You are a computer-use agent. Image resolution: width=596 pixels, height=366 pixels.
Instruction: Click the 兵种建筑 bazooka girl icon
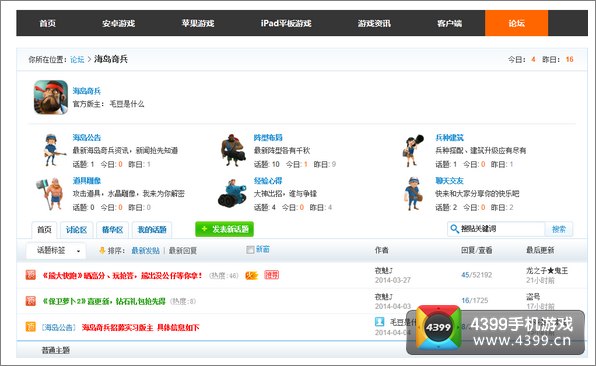413,151
